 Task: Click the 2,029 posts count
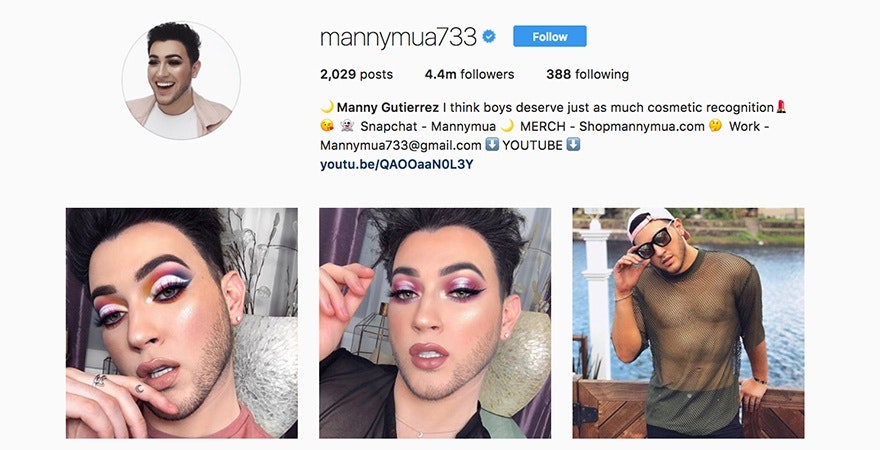(356, 74)
